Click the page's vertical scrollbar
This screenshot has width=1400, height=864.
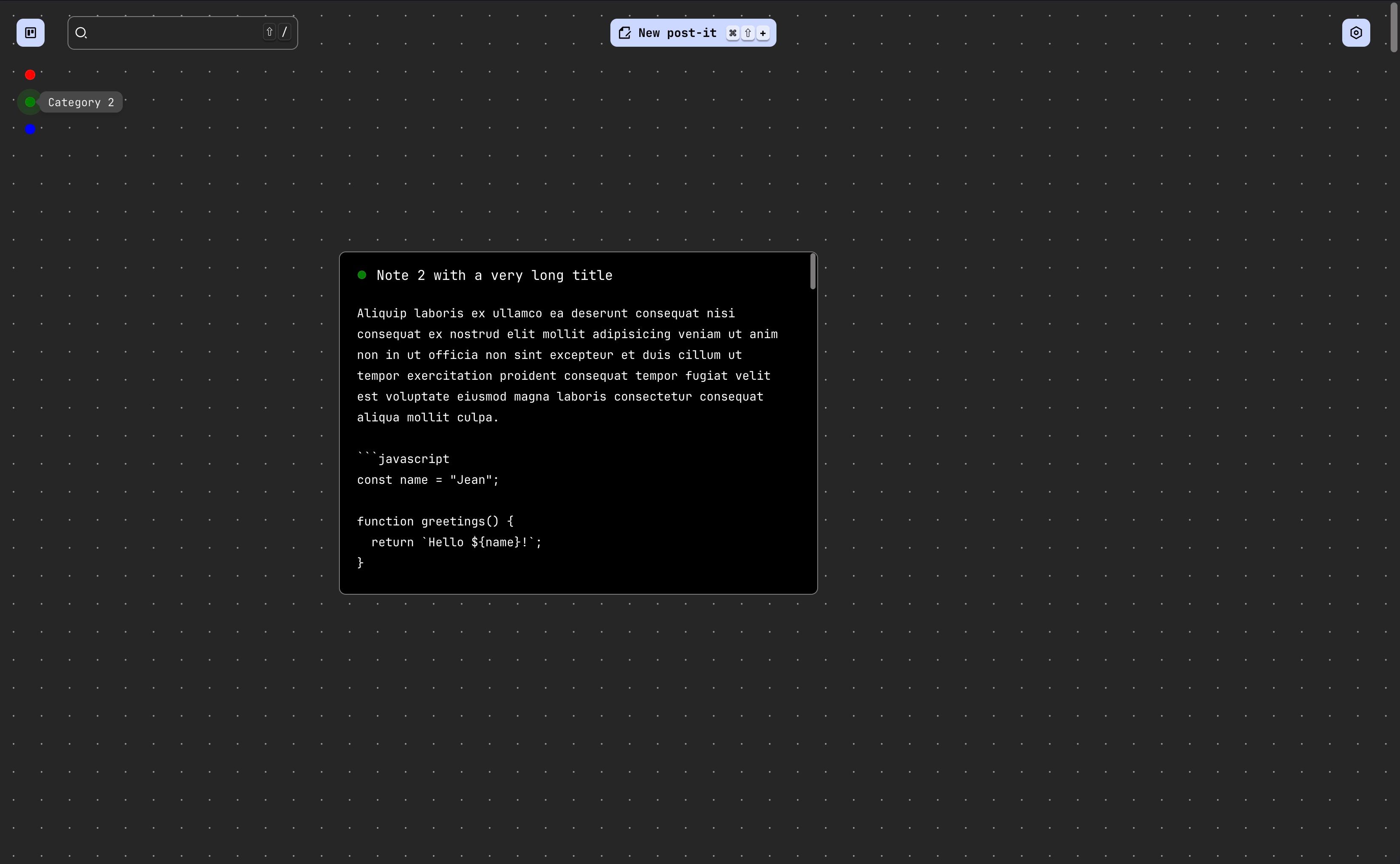tap(1394, 28)
